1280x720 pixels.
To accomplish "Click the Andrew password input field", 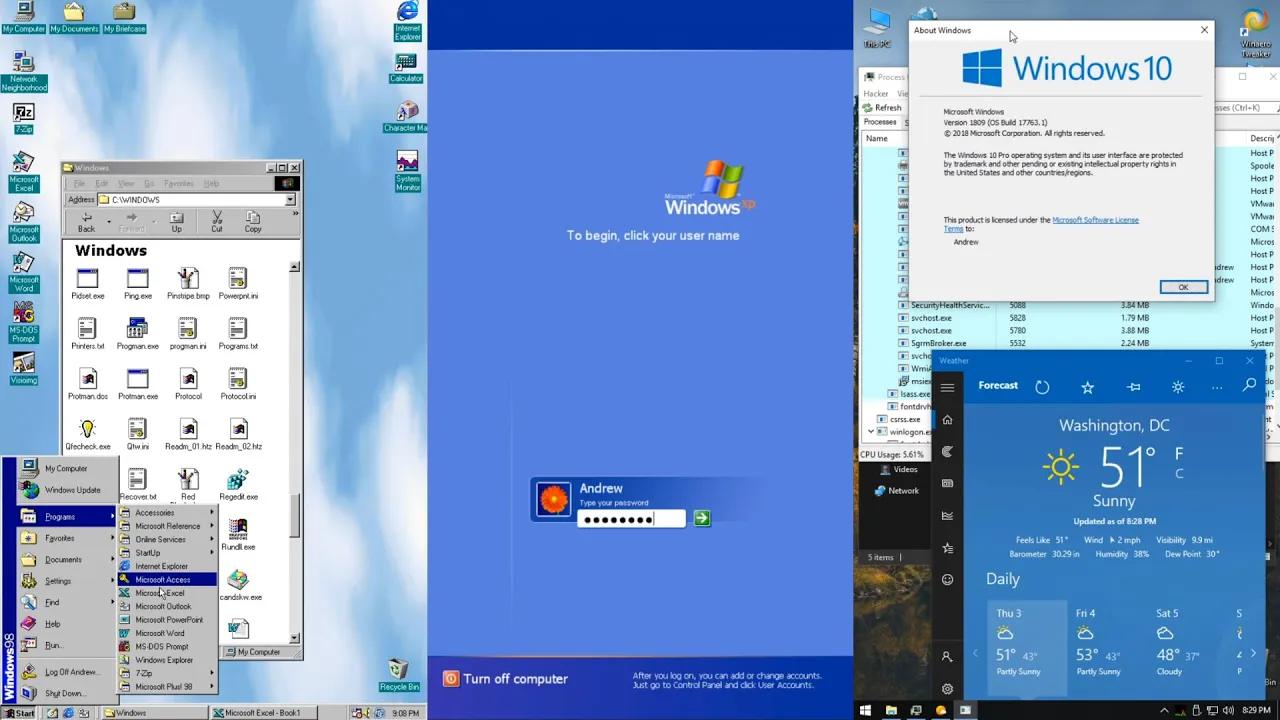I will (632, 519).
